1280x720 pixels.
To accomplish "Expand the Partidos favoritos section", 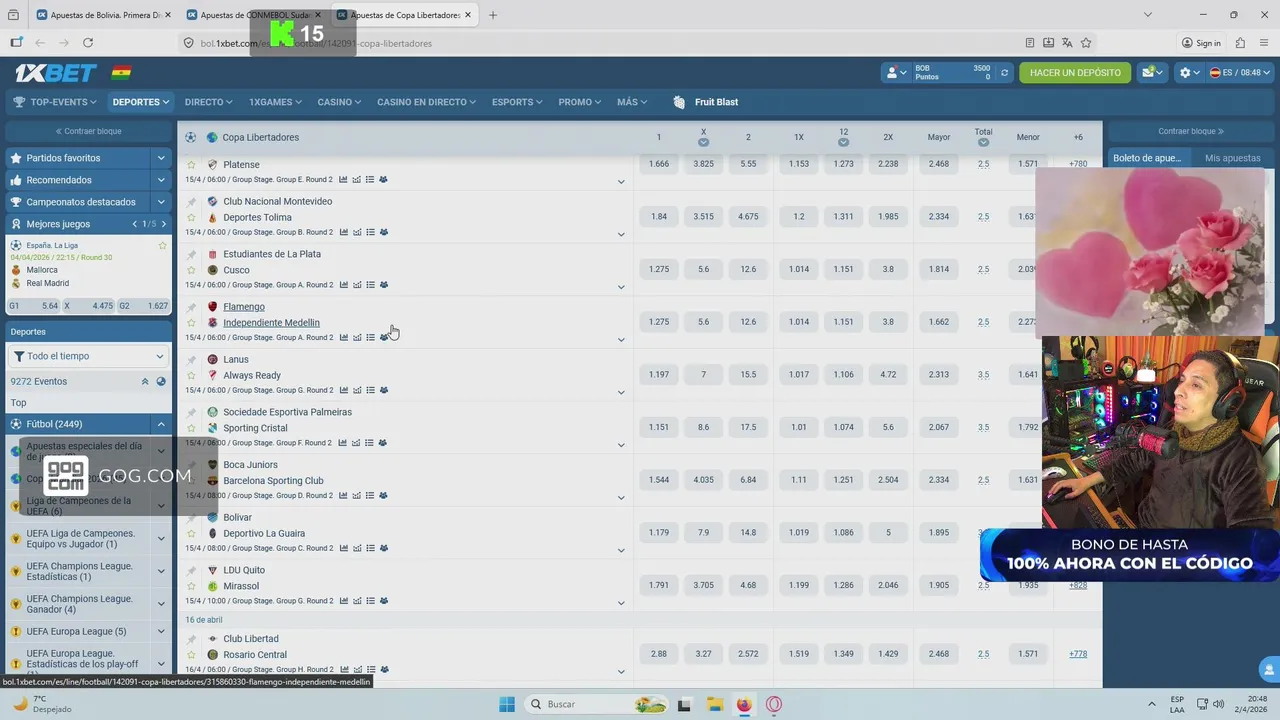I will [x=160, y=158].
